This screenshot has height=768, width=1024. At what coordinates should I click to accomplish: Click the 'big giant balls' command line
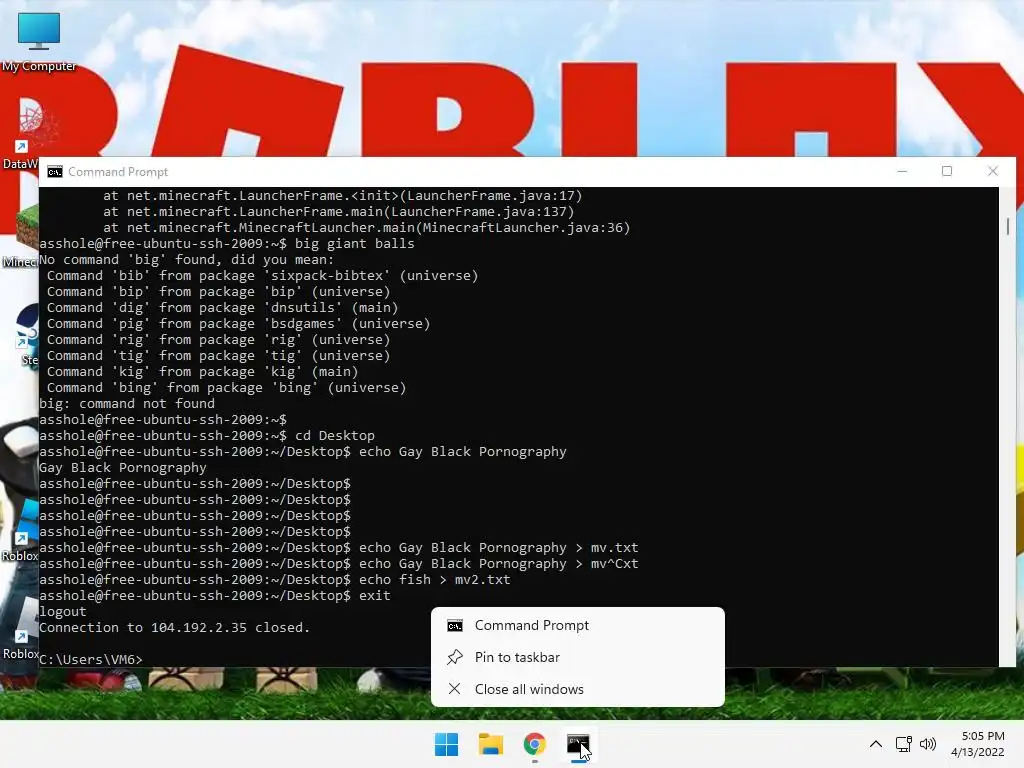(227, 244)
